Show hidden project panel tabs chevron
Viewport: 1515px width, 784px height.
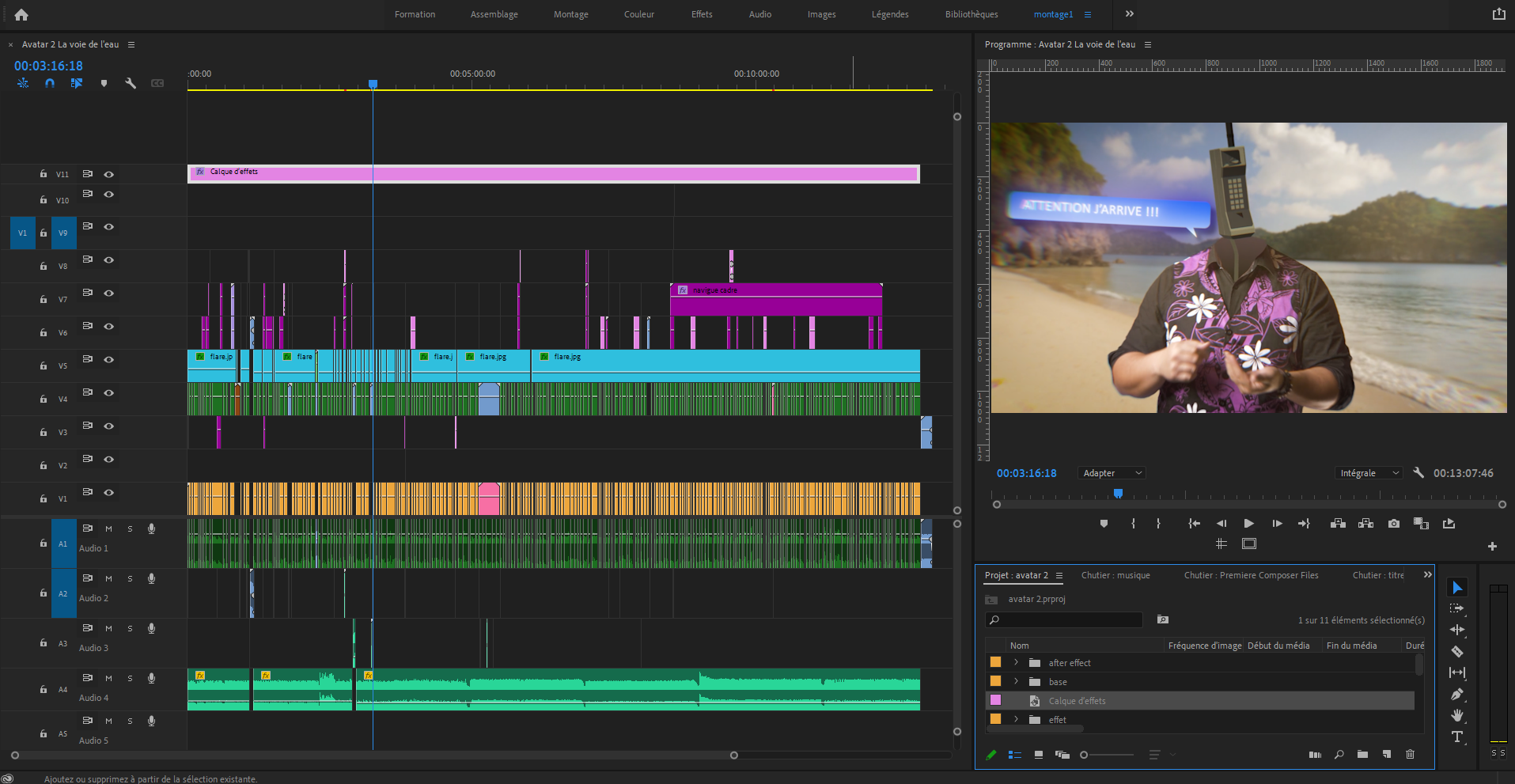point(1428,575)
